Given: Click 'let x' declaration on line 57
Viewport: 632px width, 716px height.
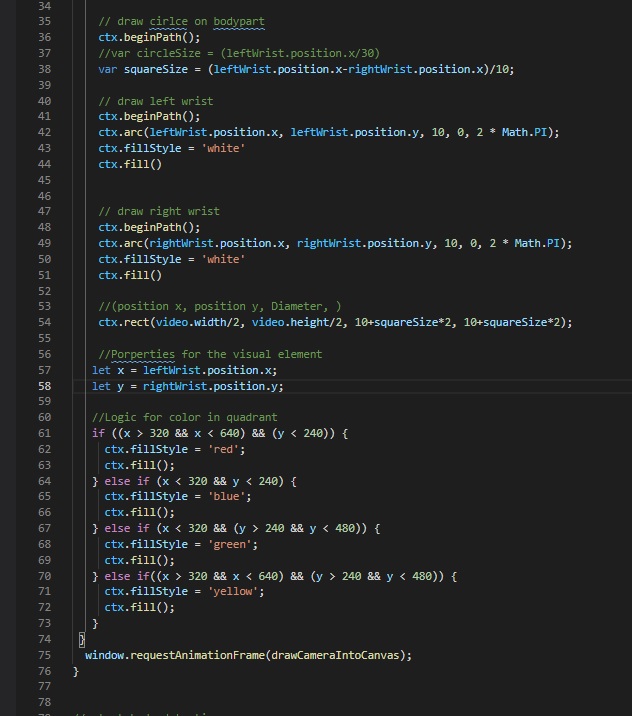Looking at the screenshot, I should (x=106, y=370).
